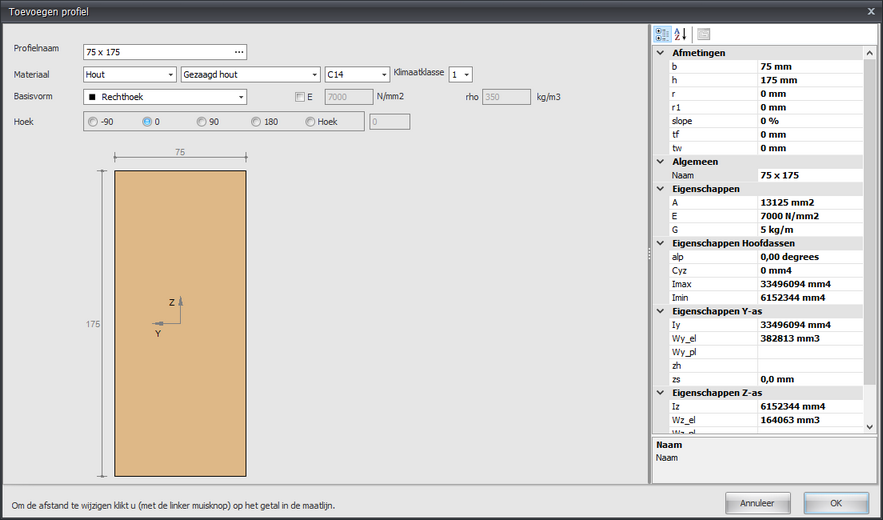Screen dimensions: 883x520
Task: Enable the E modulus checkbox
Action: 300,97
